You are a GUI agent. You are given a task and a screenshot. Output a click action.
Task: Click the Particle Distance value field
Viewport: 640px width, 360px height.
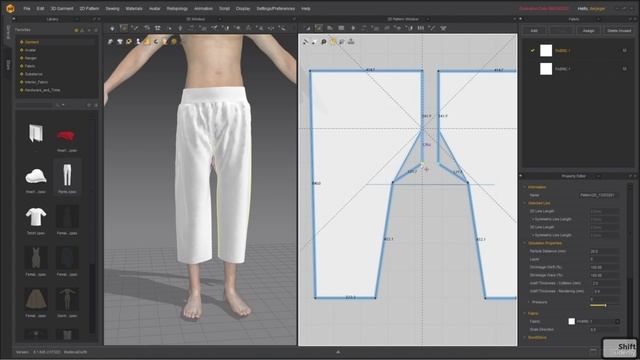[x=604, y=251]
